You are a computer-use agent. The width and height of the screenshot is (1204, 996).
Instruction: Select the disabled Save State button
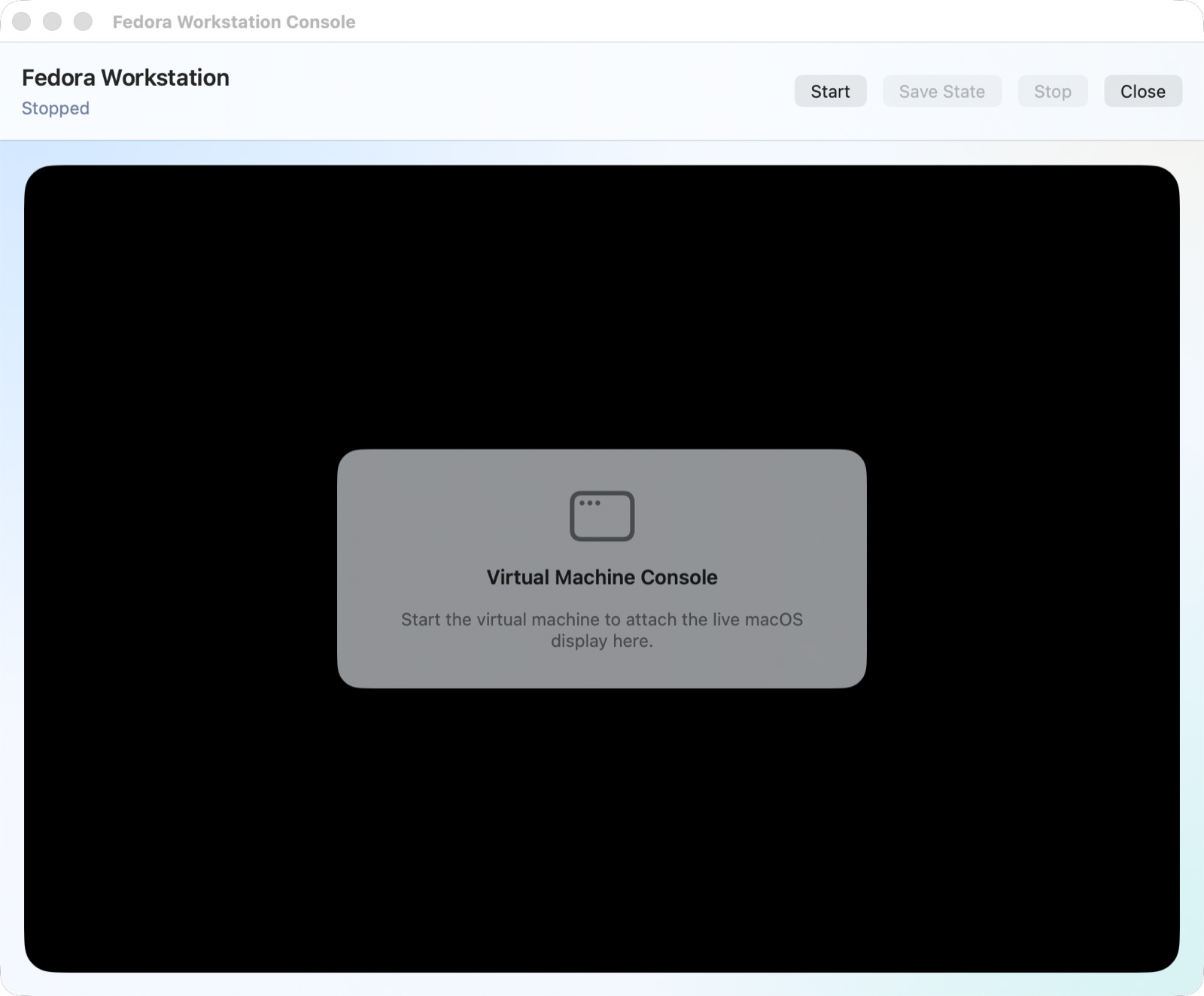[941, 91]
